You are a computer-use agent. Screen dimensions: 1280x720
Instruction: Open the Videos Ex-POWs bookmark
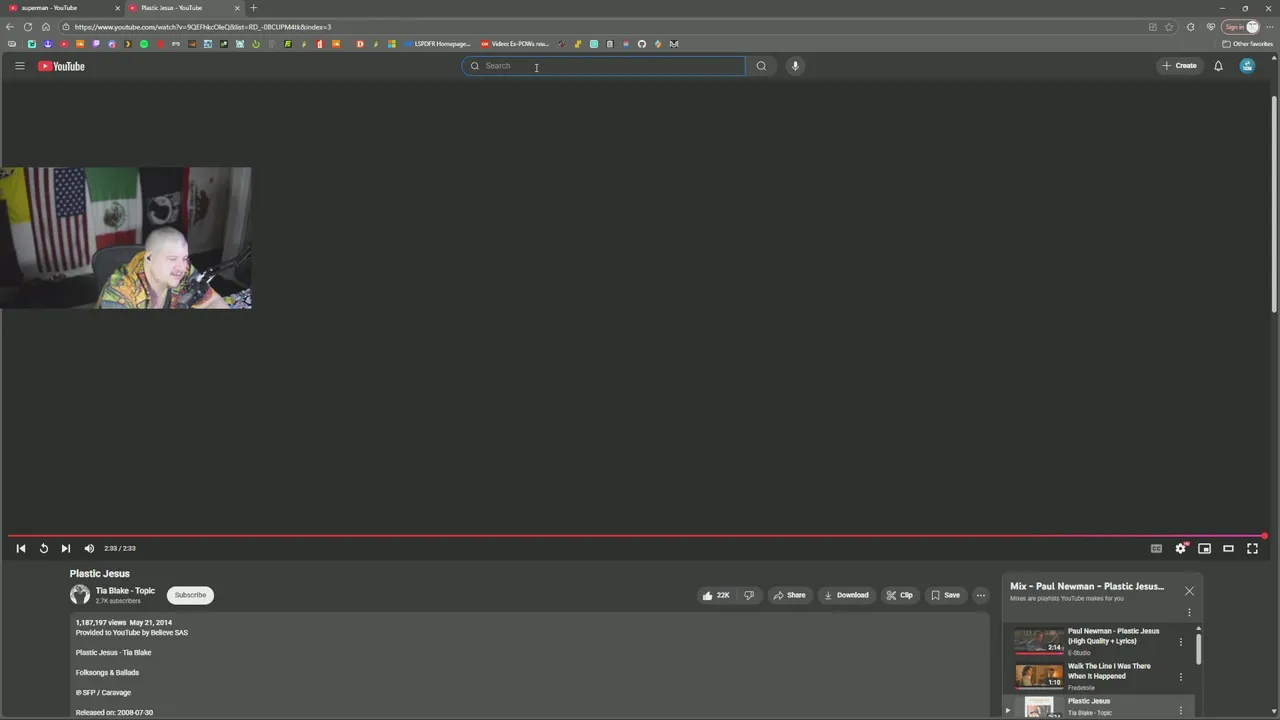click(515, 44)
